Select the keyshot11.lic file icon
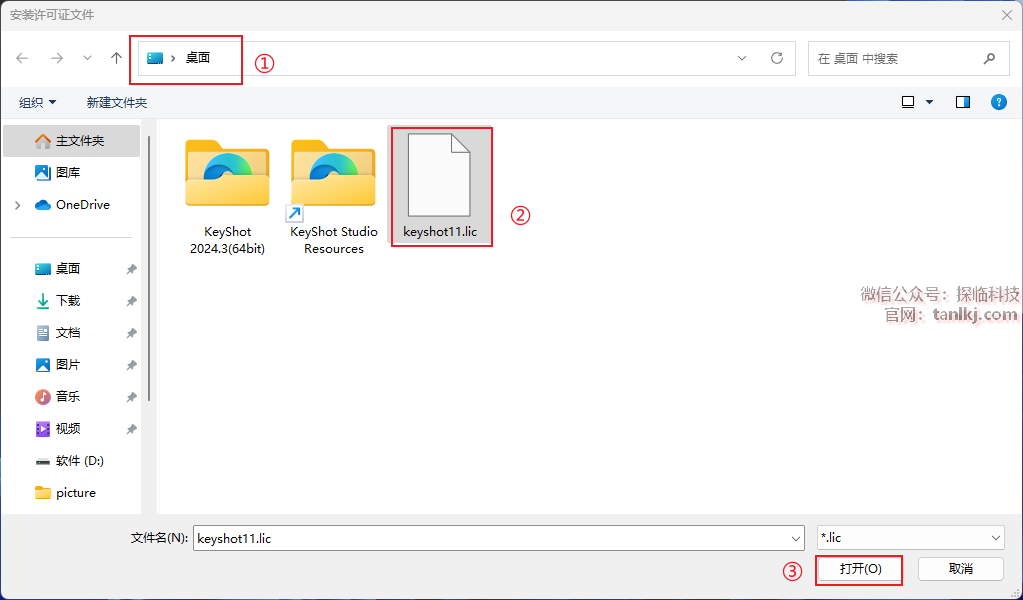 point(439,175)
